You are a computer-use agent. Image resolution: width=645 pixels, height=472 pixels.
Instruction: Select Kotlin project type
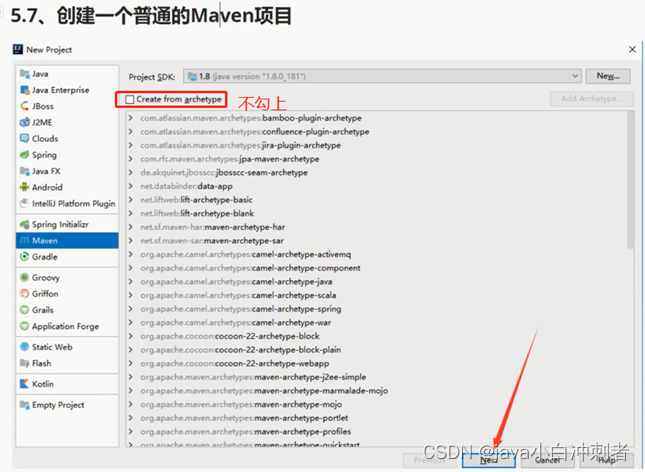coord(43,384)
